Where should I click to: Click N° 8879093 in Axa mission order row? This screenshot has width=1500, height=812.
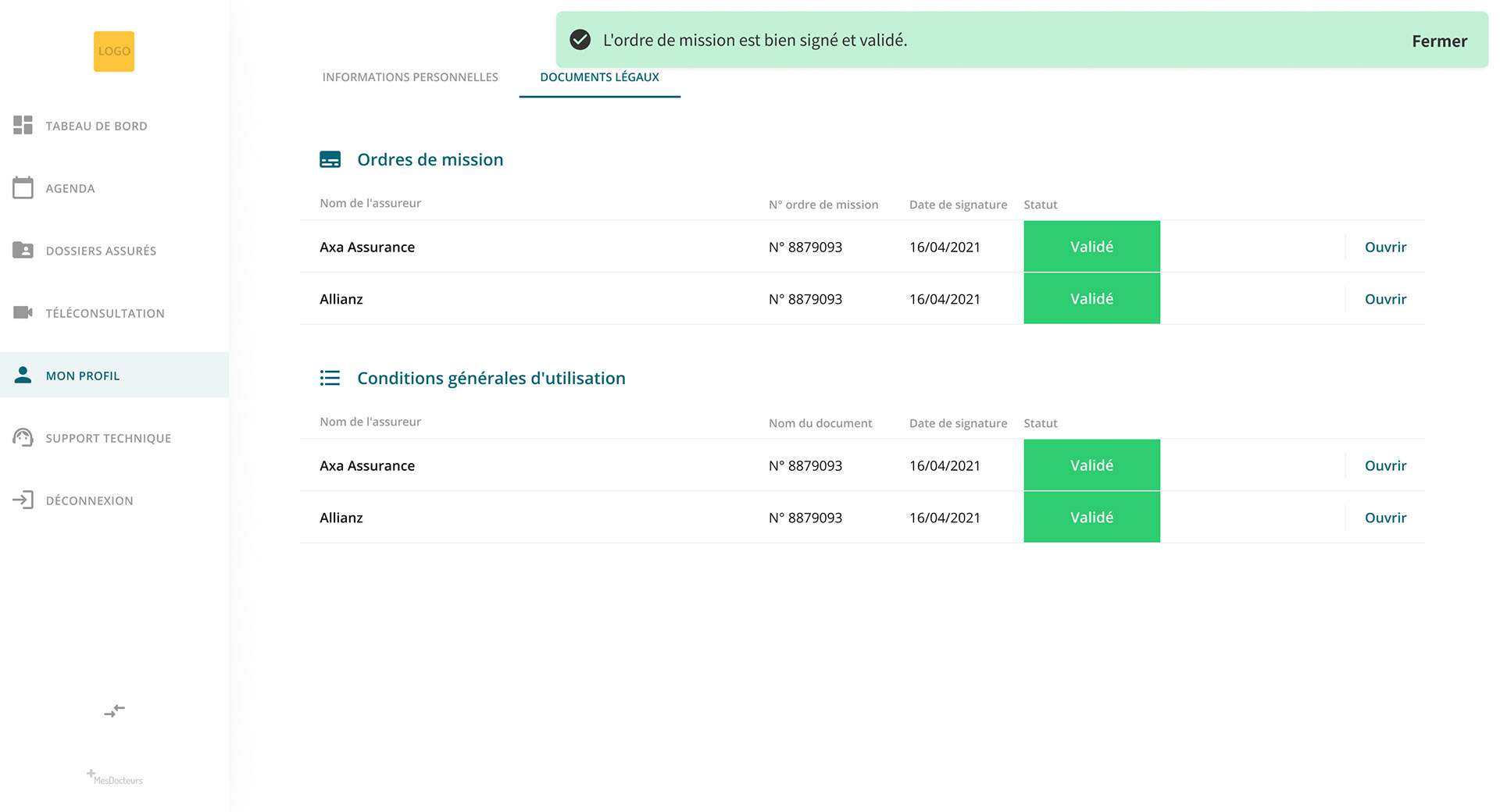(805, 247)
